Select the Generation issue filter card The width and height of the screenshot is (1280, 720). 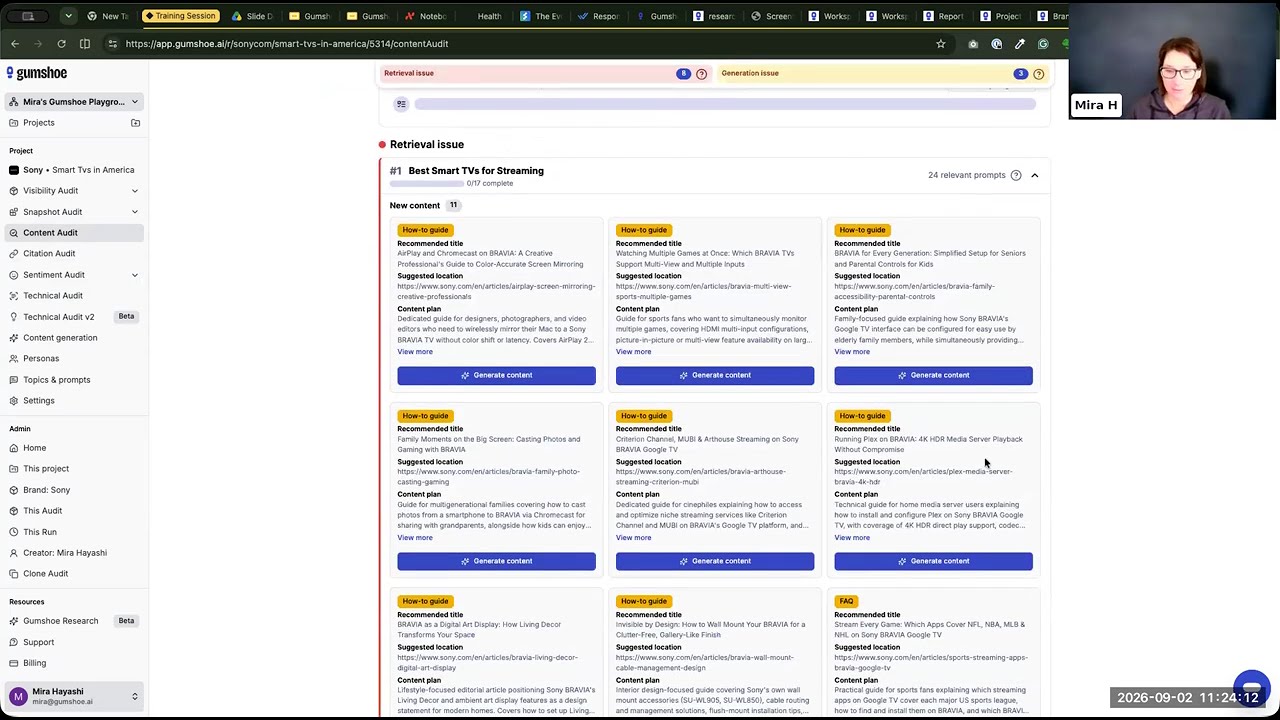coord(882,74)
